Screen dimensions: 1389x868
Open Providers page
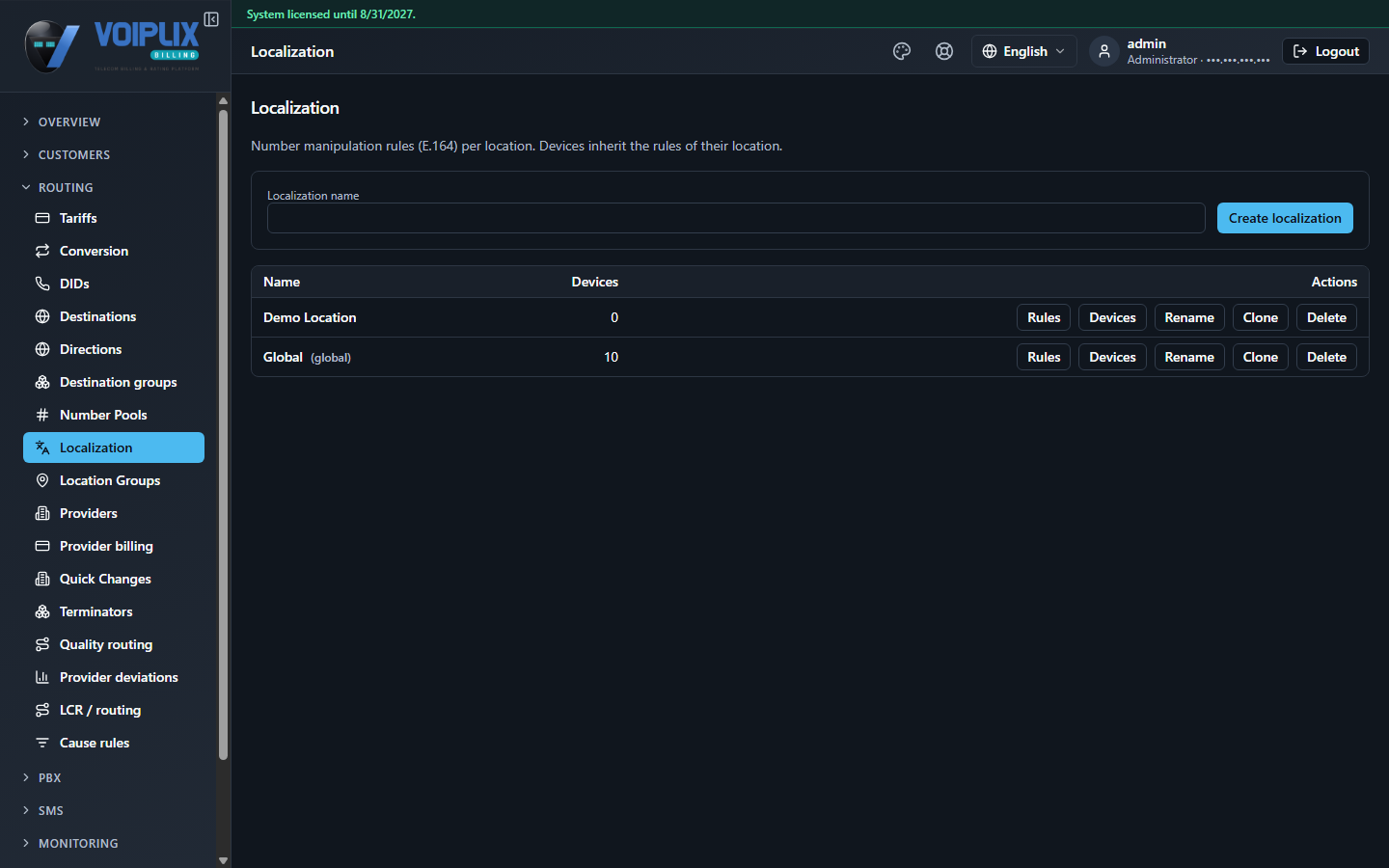(114, 513)
